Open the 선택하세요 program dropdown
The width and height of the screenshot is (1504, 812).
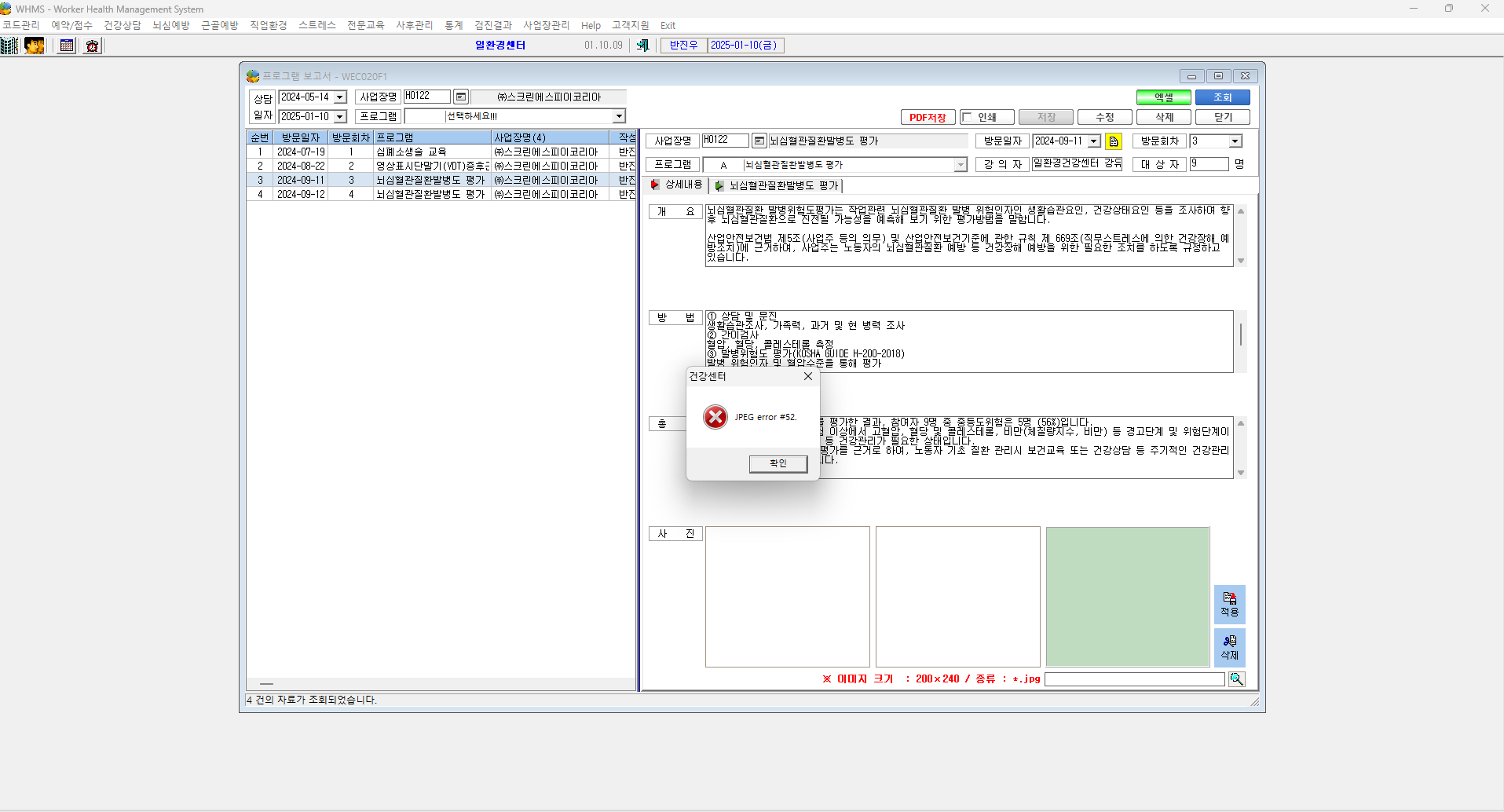pyautogui.click(x=619, y=116)
